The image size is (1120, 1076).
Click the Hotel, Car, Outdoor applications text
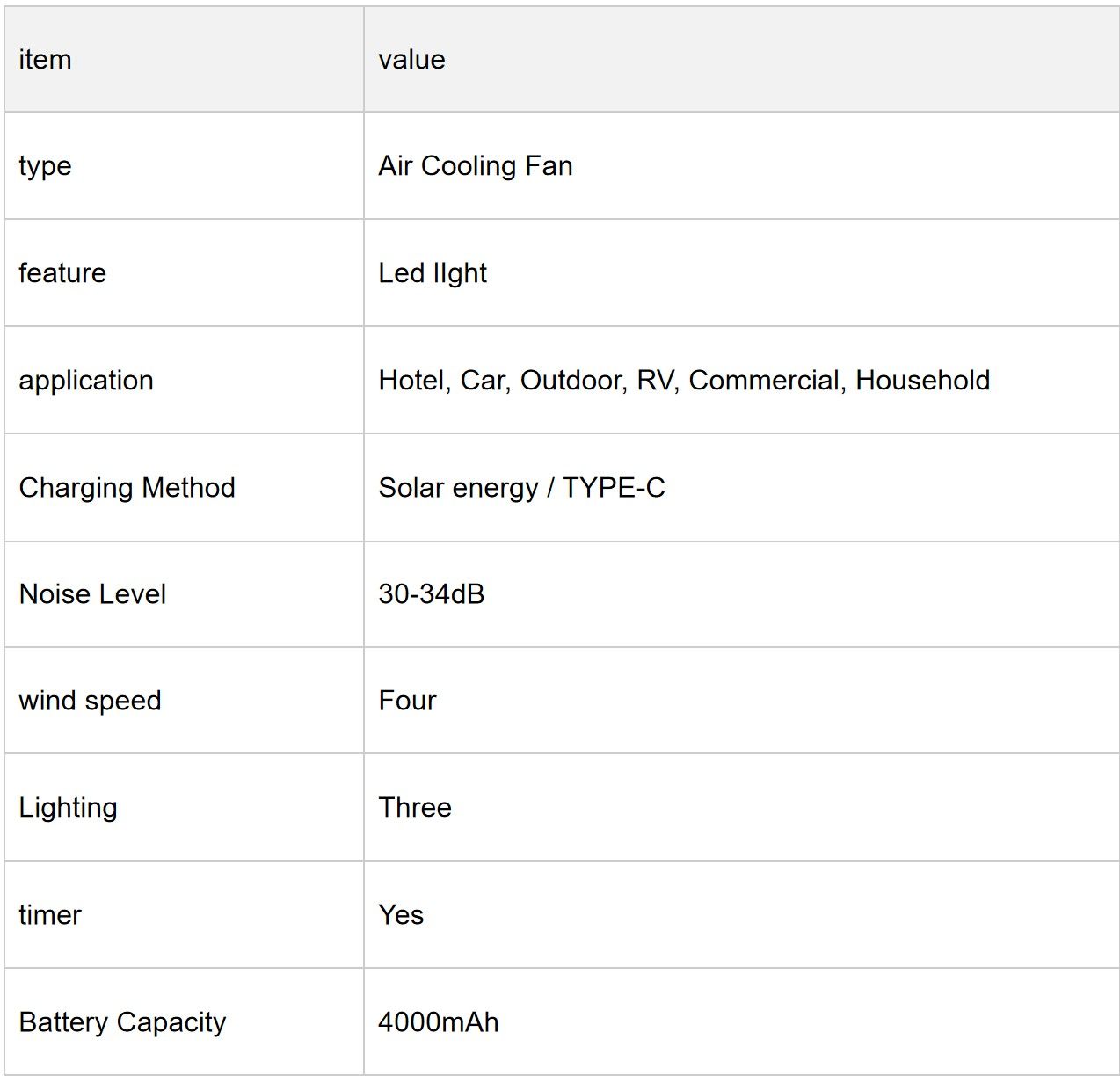coord(684,381)
